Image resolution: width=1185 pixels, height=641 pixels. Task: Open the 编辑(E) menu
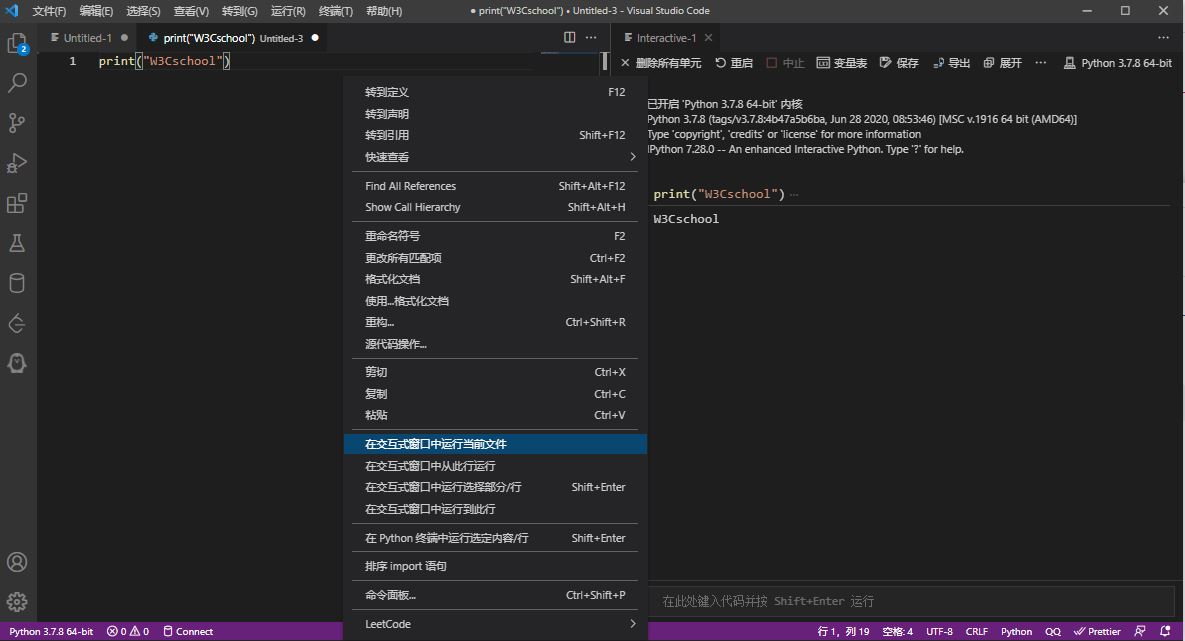96,11
